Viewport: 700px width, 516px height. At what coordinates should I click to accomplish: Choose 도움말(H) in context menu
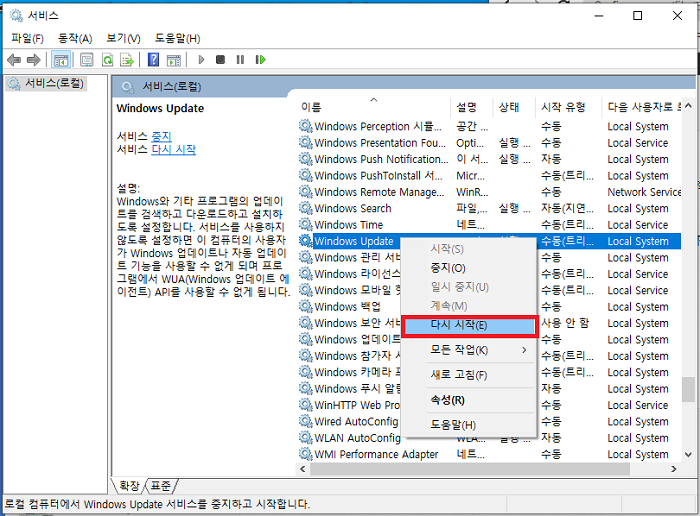(468, 425)
